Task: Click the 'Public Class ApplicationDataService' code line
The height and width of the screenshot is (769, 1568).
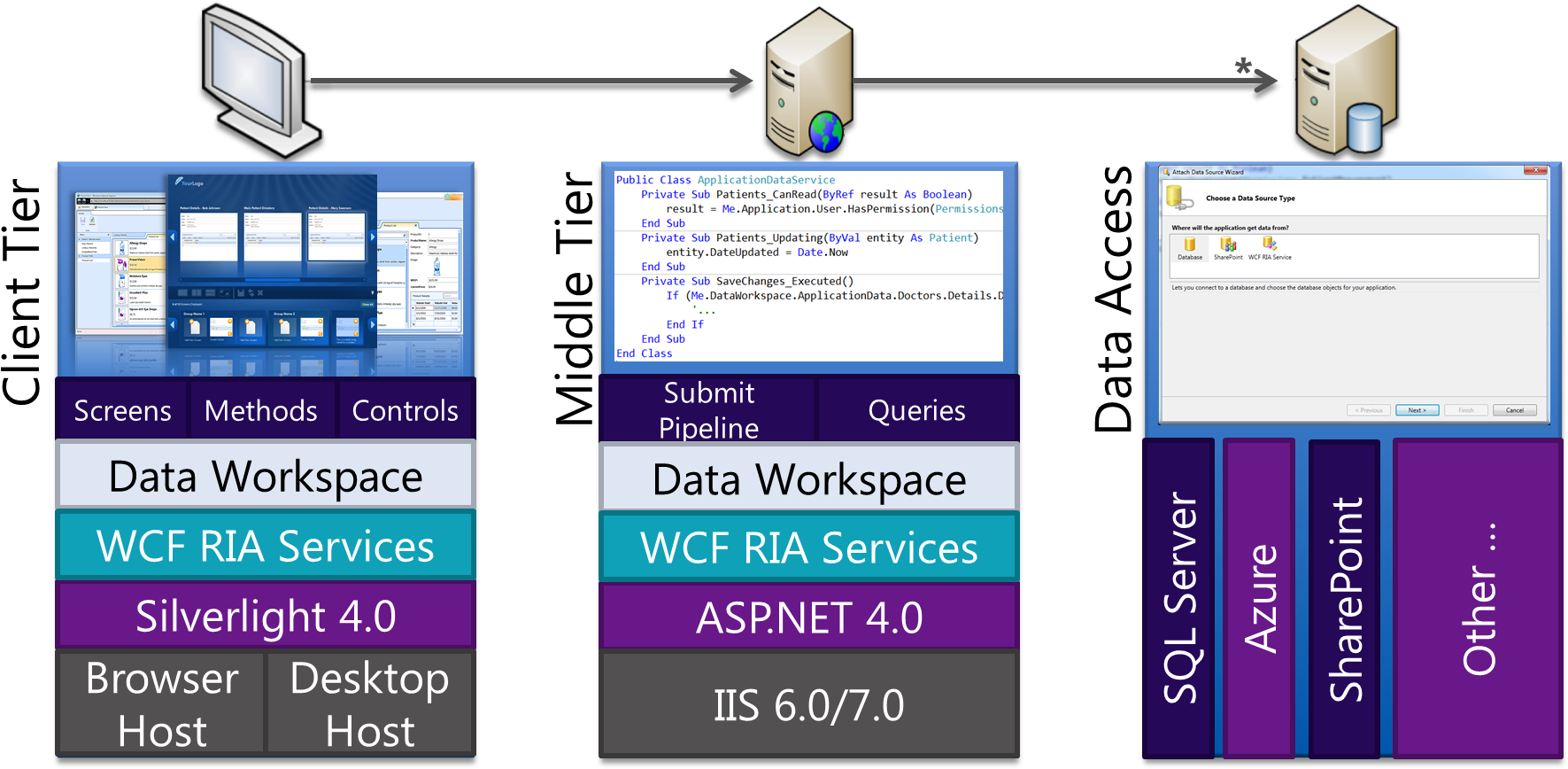Action: tap(725, 180)
